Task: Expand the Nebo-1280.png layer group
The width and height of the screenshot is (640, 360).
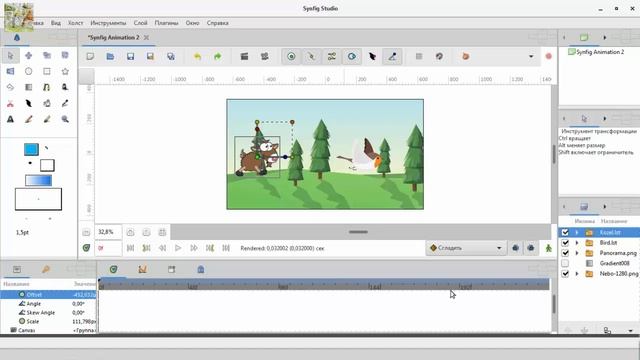Action: coord(577,273)
